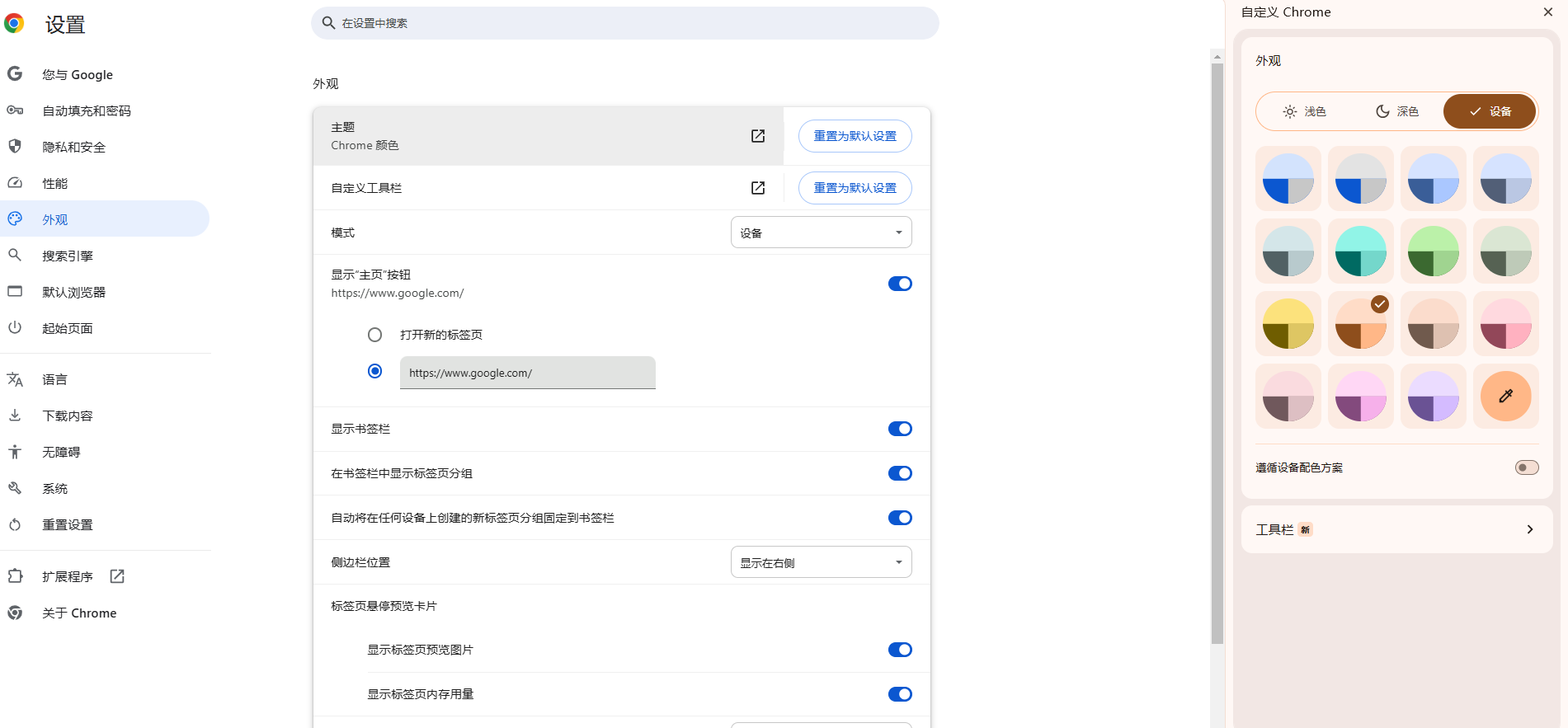Expand the 工具栏 section chevron

point(1530,529)
